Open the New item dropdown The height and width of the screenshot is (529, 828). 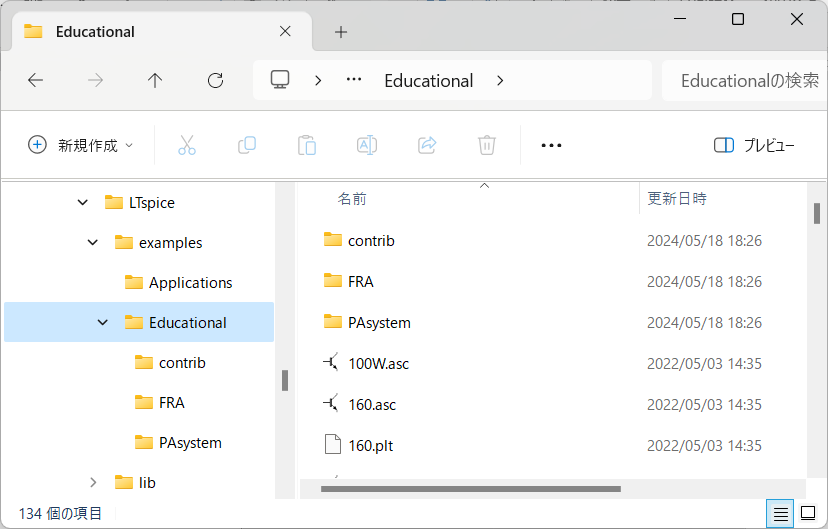pyautogui.click(x=80, y=145)
